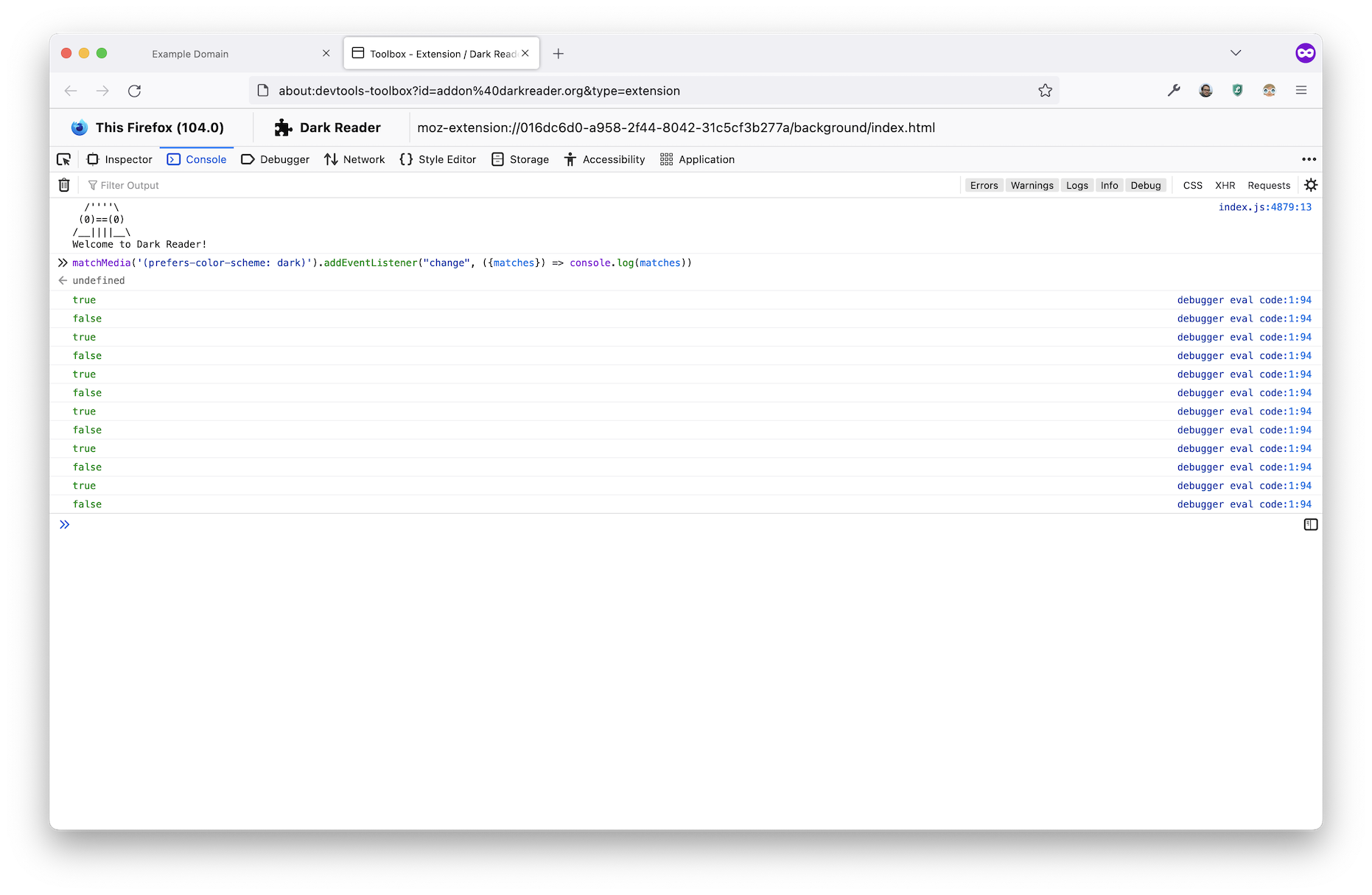Toggle the split console pane icon
This screenshot has width=1372, height=895.
coord(1311,523)
